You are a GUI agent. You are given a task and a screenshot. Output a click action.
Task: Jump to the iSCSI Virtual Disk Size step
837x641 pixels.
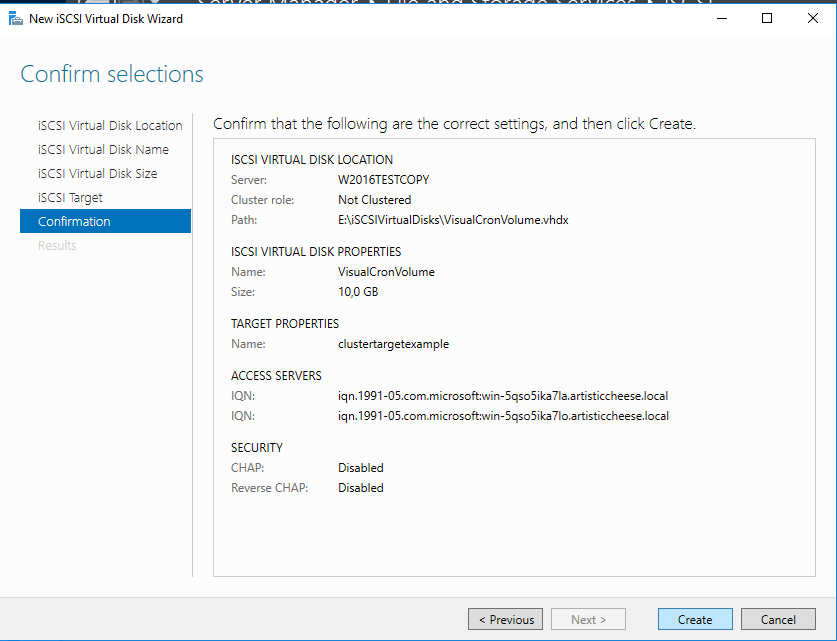tap(97, 174)
